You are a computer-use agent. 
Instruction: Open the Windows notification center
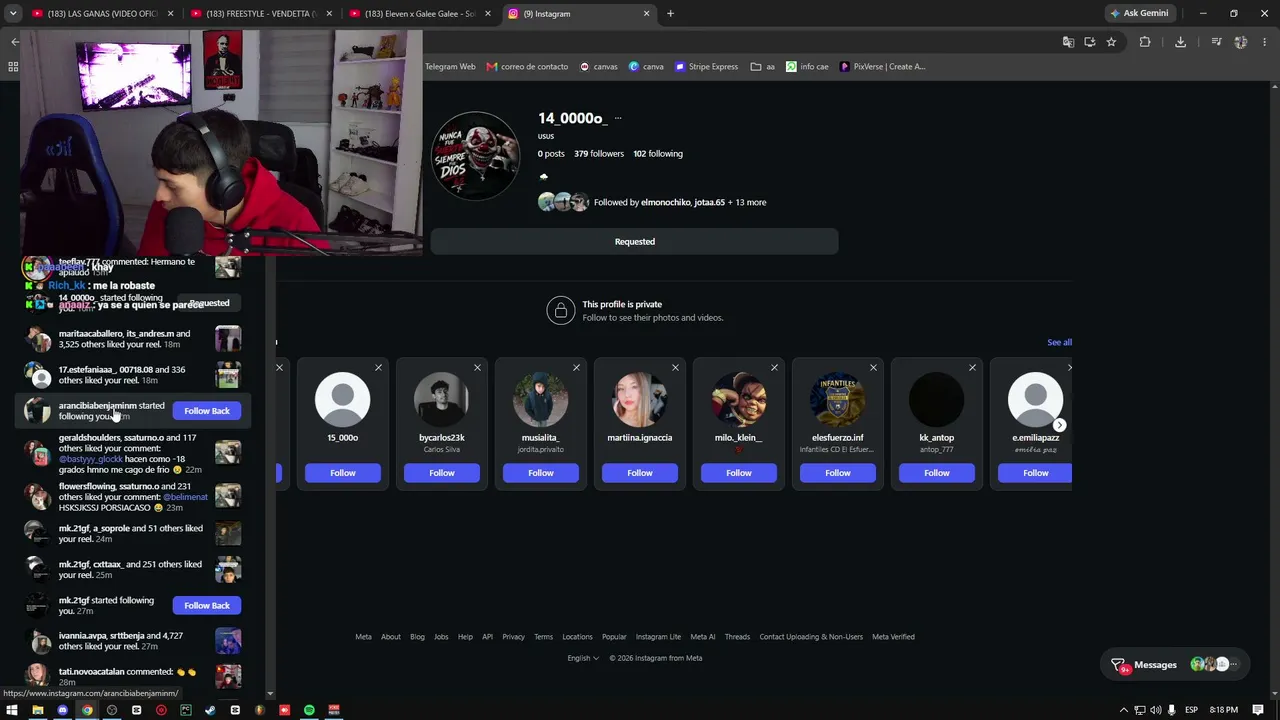click(x=1257, y=710)
